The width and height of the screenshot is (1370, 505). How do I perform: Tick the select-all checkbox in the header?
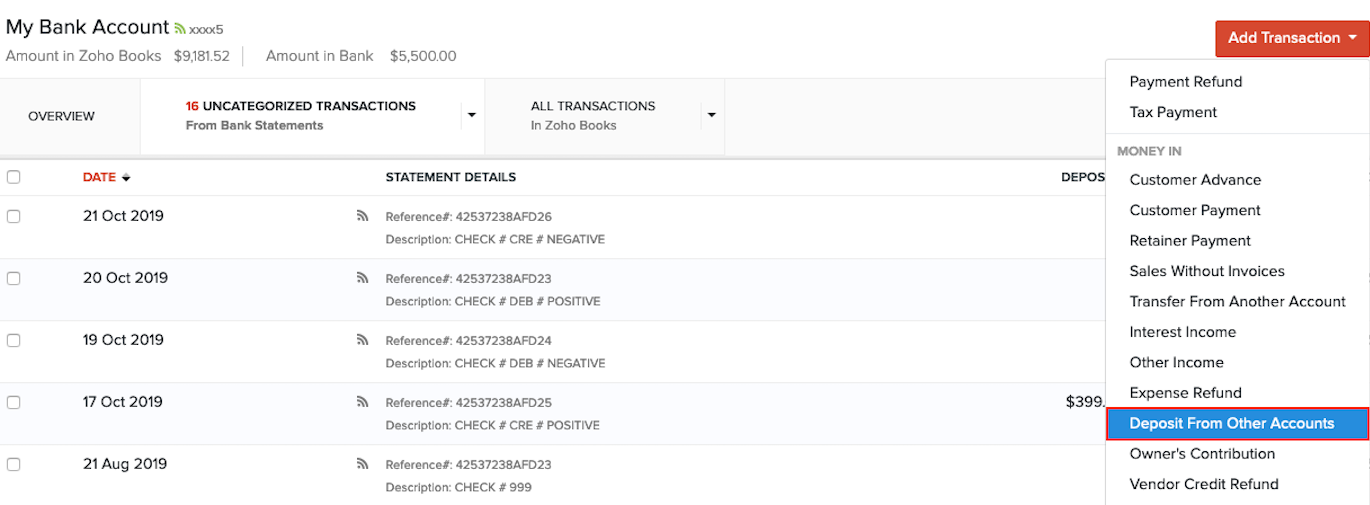point(13,177)
